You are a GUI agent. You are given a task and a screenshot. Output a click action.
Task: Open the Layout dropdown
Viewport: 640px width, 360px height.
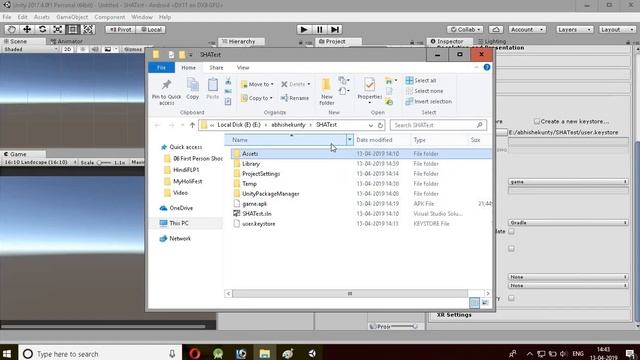(x=617, y=29)
